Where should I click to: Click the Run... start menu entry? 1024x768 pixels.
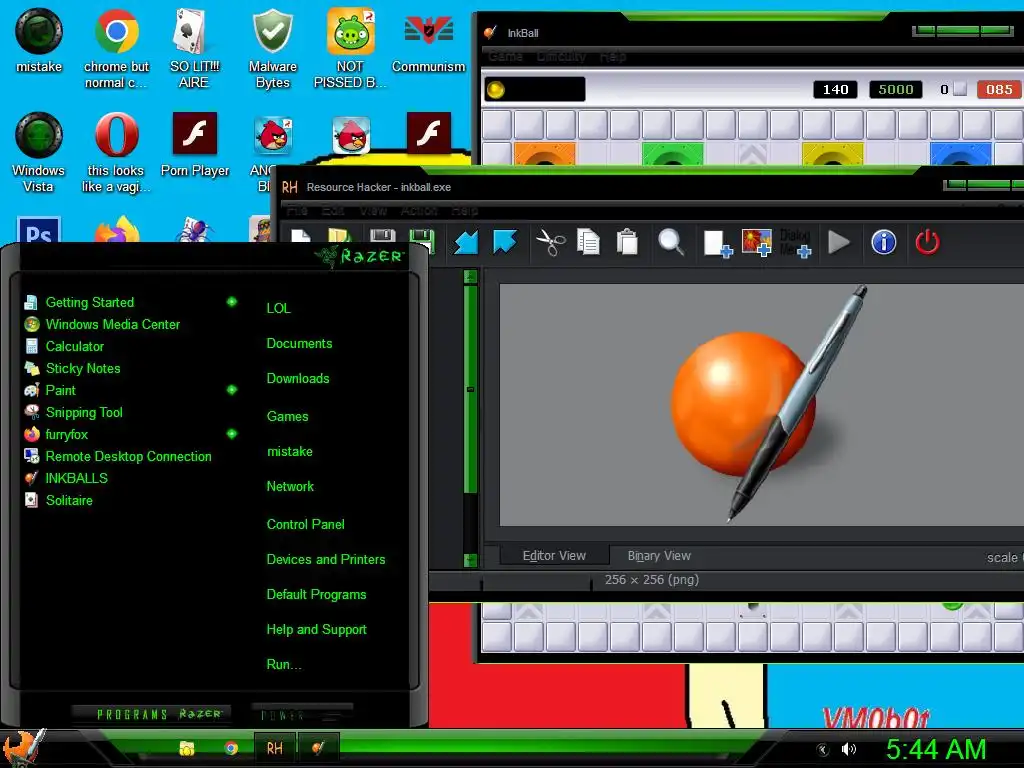284,664
